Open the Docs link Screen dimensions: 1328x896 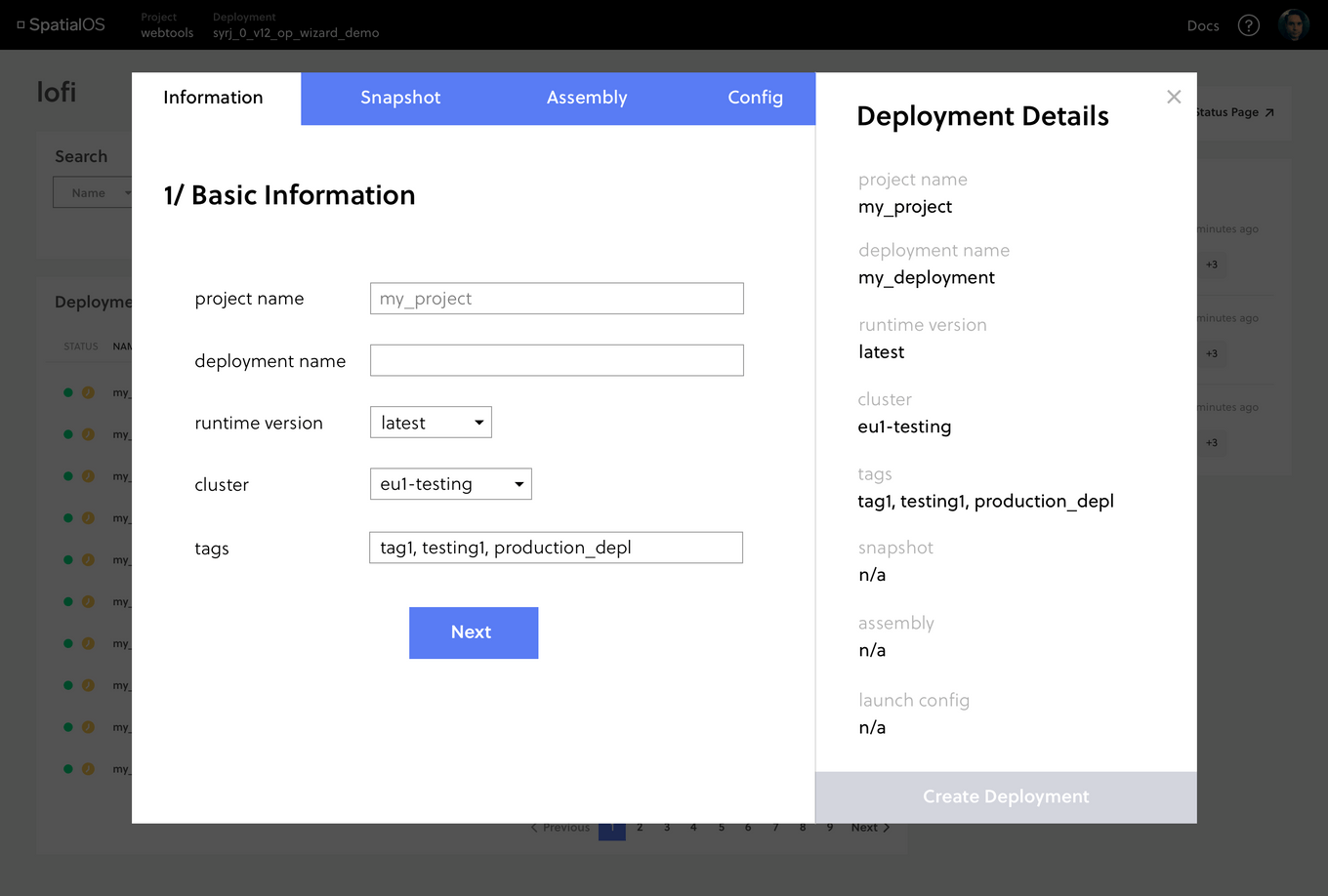(1203, 25)
